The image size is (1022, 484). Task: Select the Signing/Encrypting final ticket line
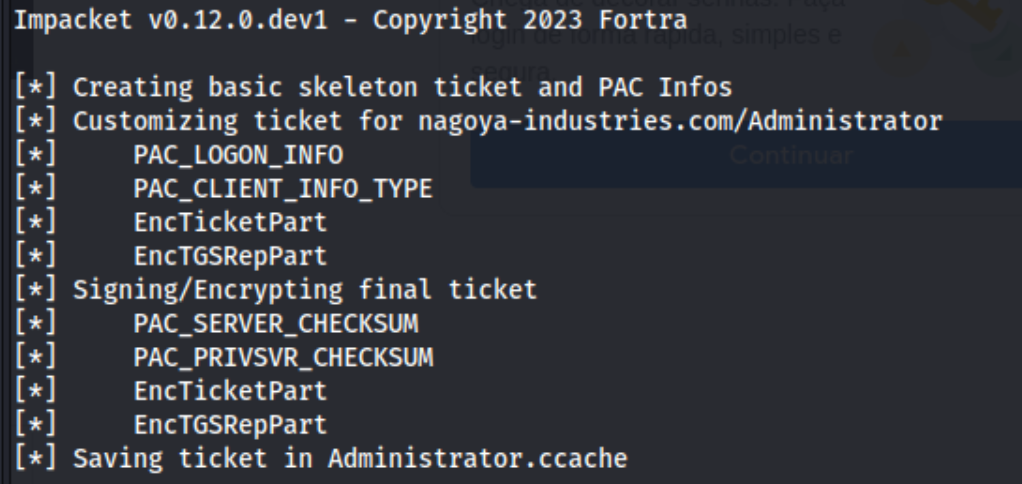pos(275,290)
